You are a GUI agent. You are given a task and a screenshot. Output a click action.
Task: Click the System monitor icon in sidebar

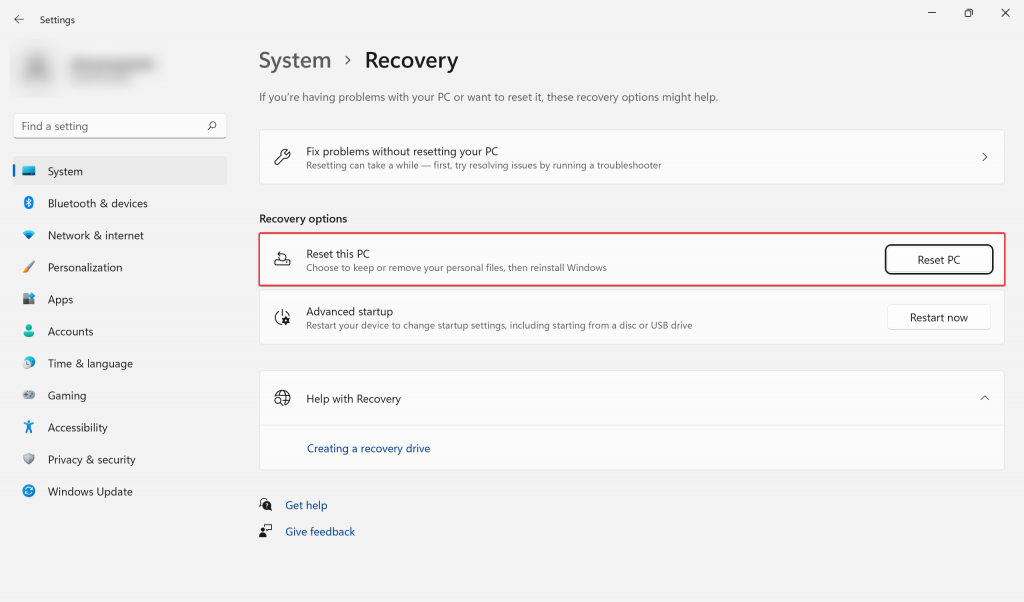(x=29, y=171)
